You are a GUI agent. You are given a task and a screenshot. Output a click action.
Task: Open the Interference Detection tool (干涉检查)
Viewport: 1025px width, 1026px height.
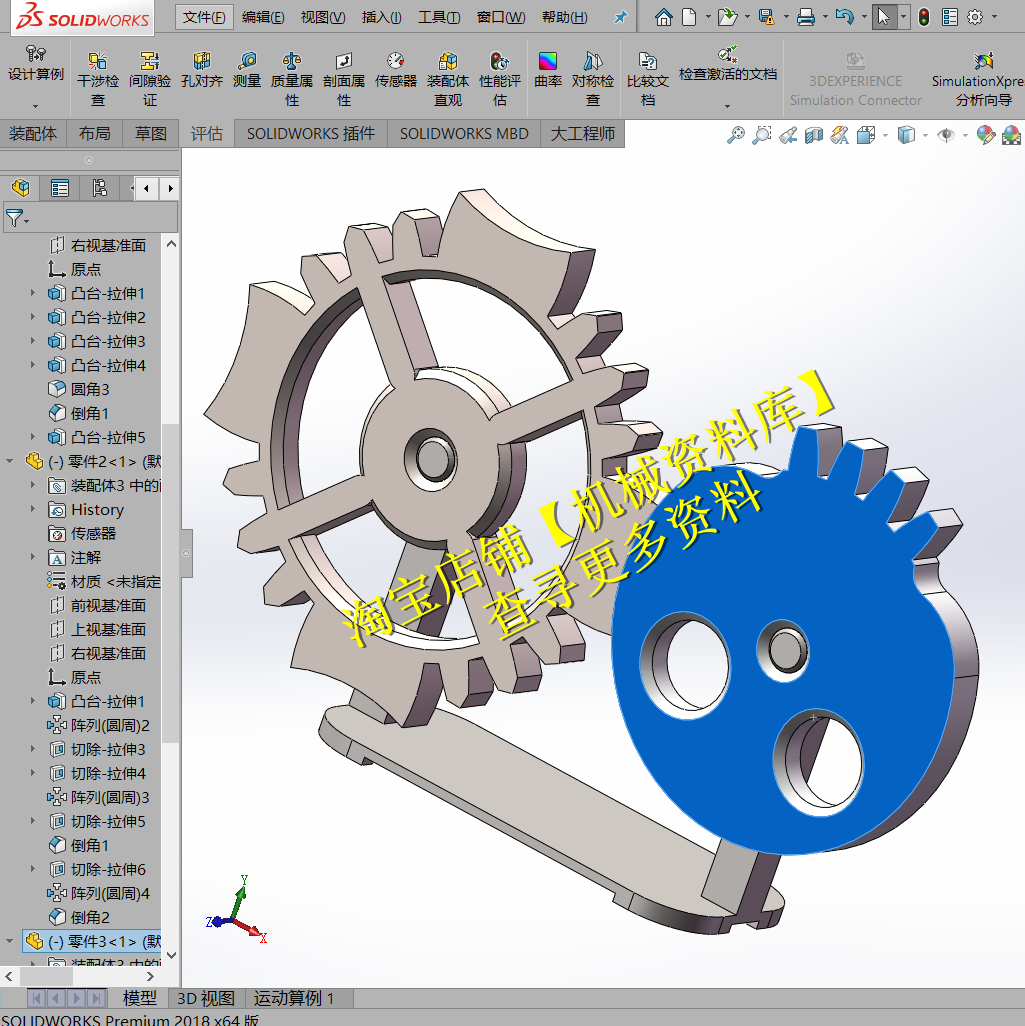click(98, 80)
